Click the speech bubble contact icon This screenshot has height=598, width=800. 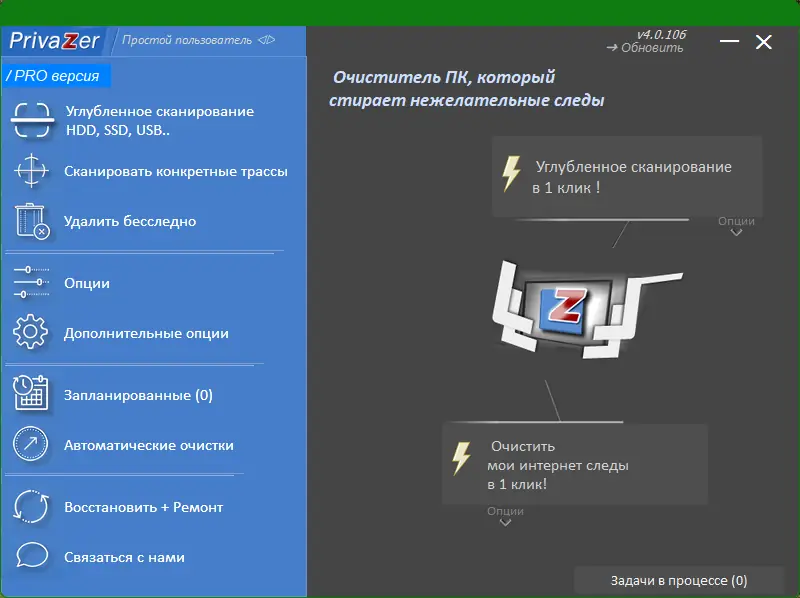point(32,556)
